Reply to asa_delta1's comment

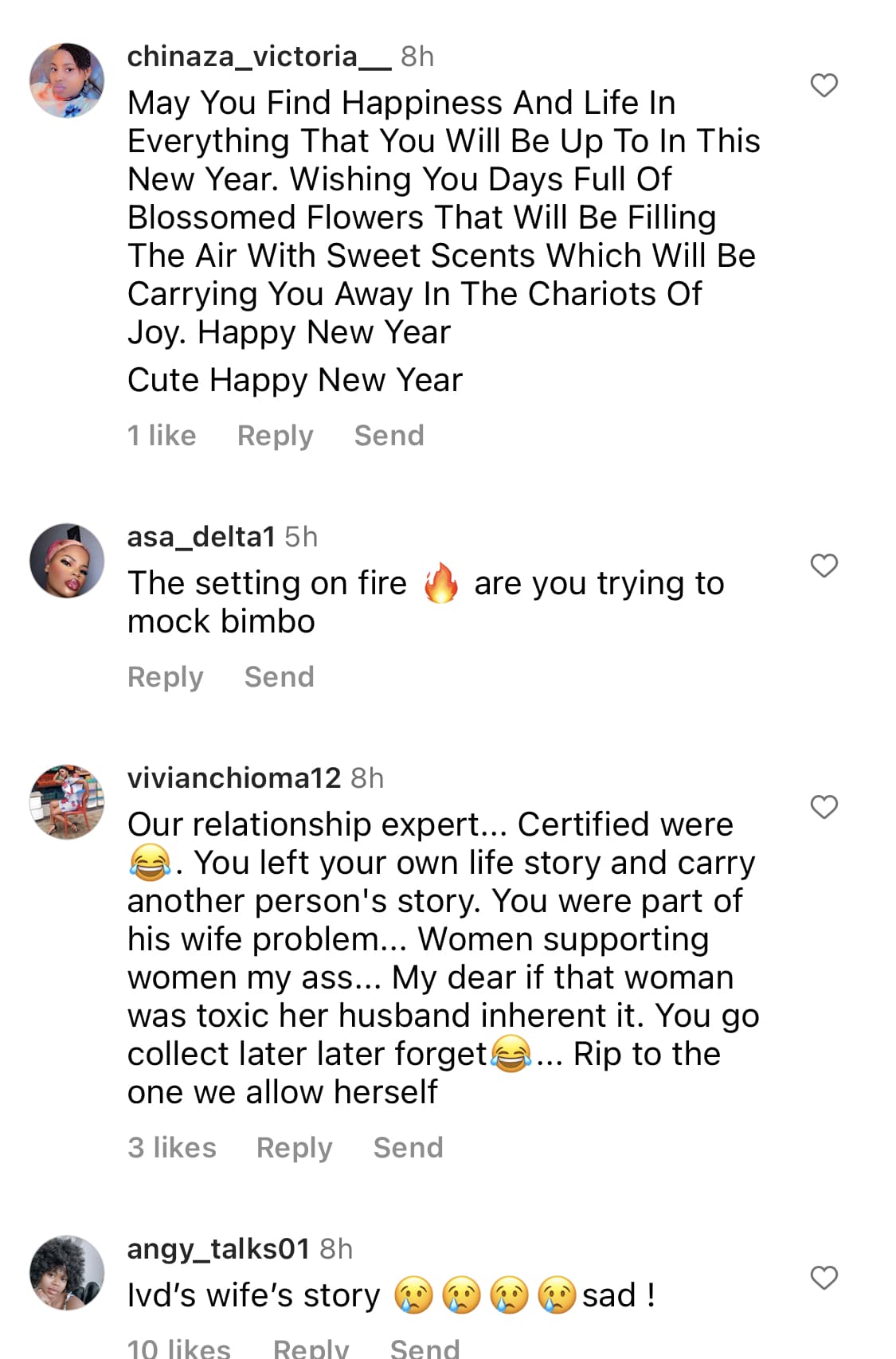pos(166,677)
